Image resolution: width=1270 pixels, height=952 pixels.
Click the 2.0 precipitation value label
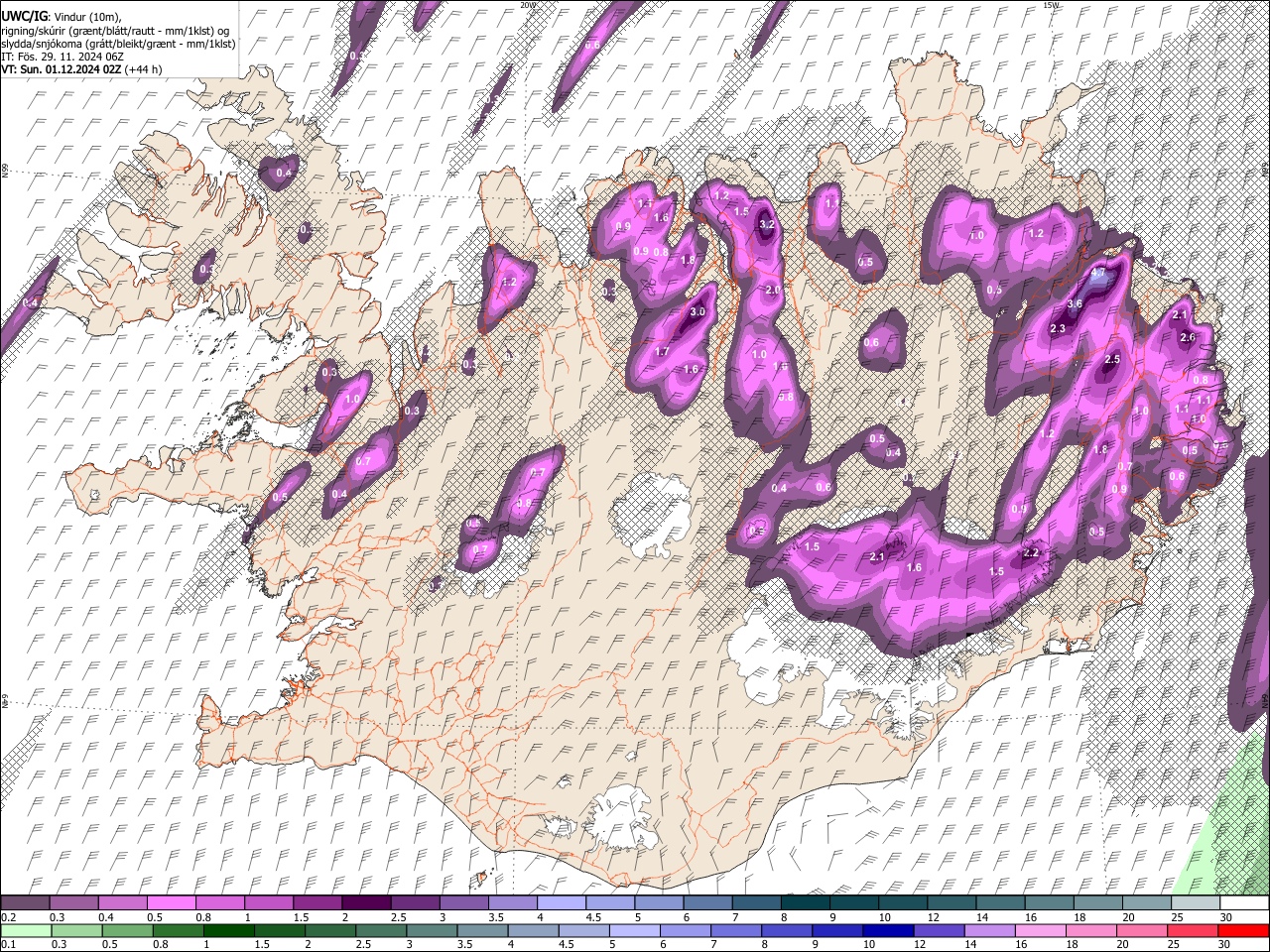pyautogui.click(x=774, y=290)
